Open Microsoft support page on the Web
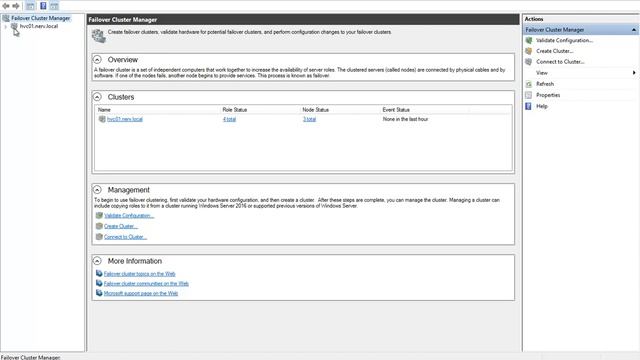 [141, 293]
